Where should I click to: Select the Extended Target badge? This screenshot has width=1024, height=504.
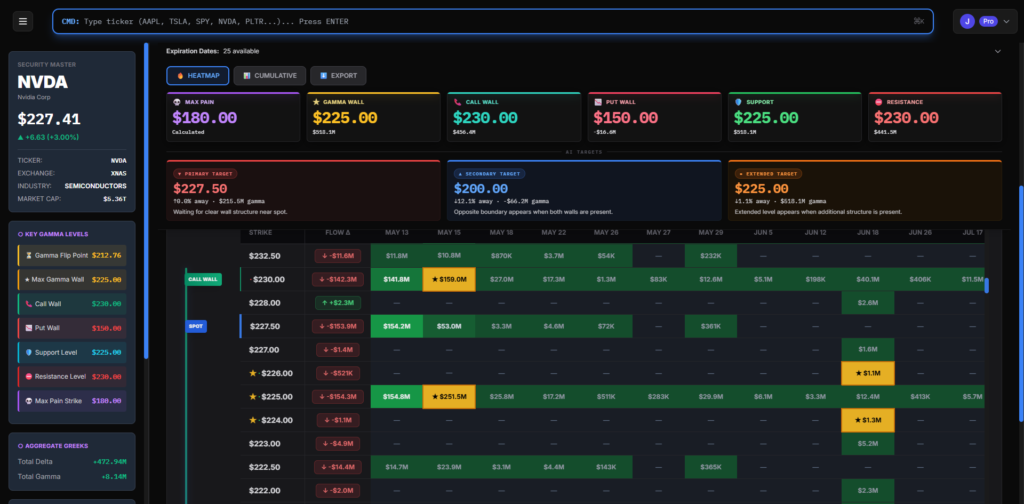coord(768,174)
